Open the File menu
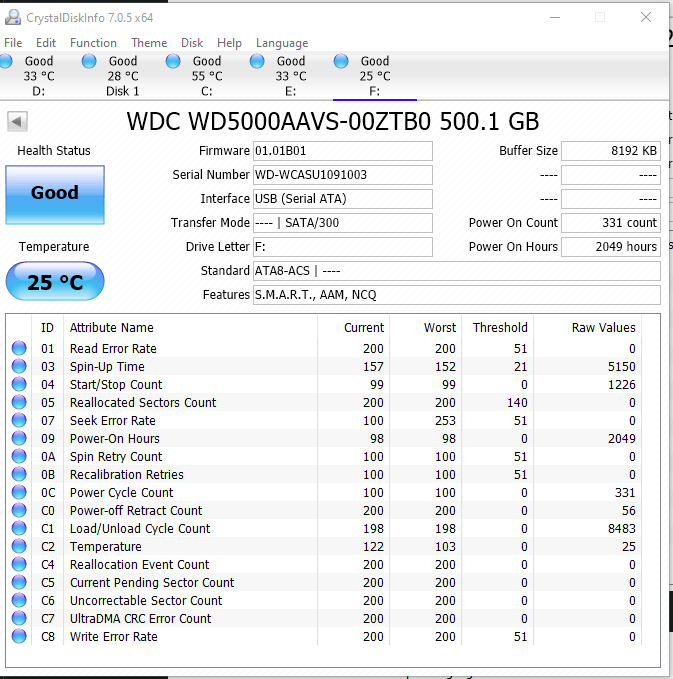The width and height of the screenshot is (673, 679). pyautogui.click(x=13, y=43)
